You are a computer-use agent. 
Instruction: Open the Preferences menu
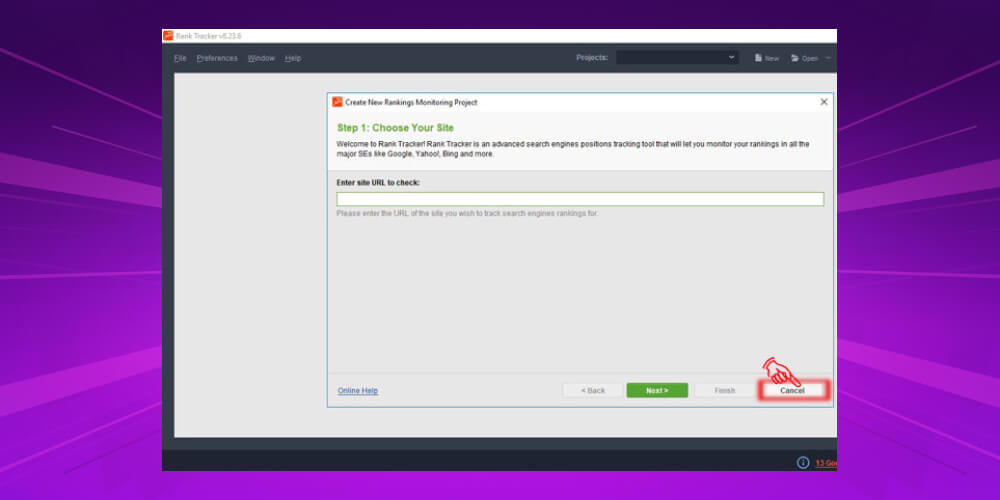pos(217,58)
